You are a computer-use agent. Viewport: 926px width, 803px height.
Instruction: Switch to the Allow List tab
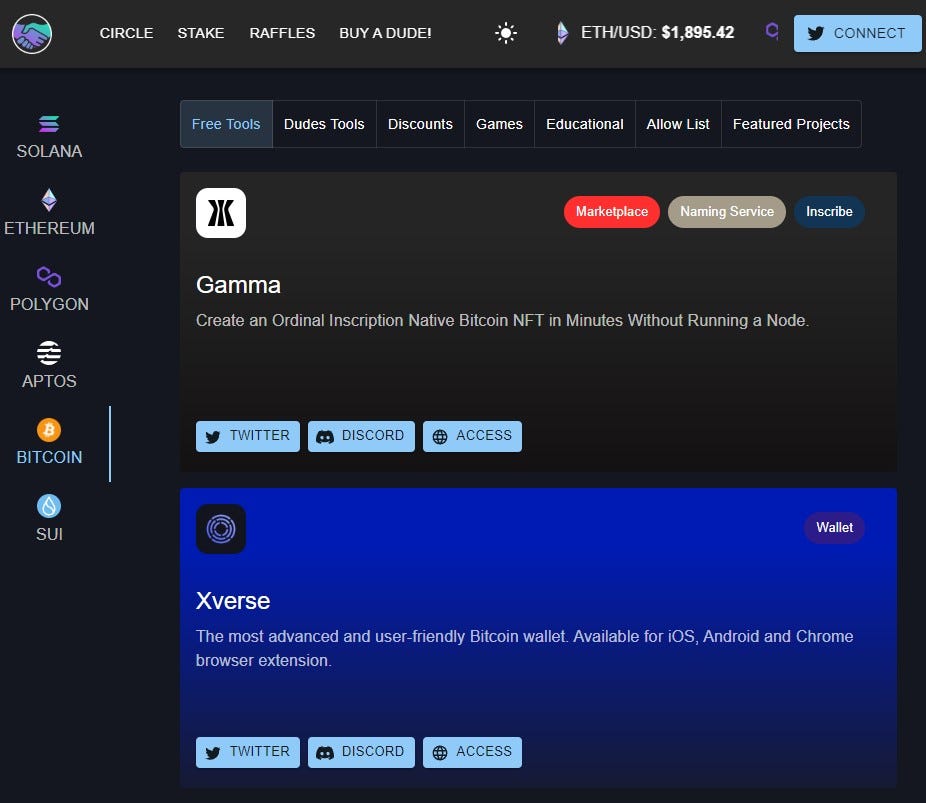(x=678, y=124)
